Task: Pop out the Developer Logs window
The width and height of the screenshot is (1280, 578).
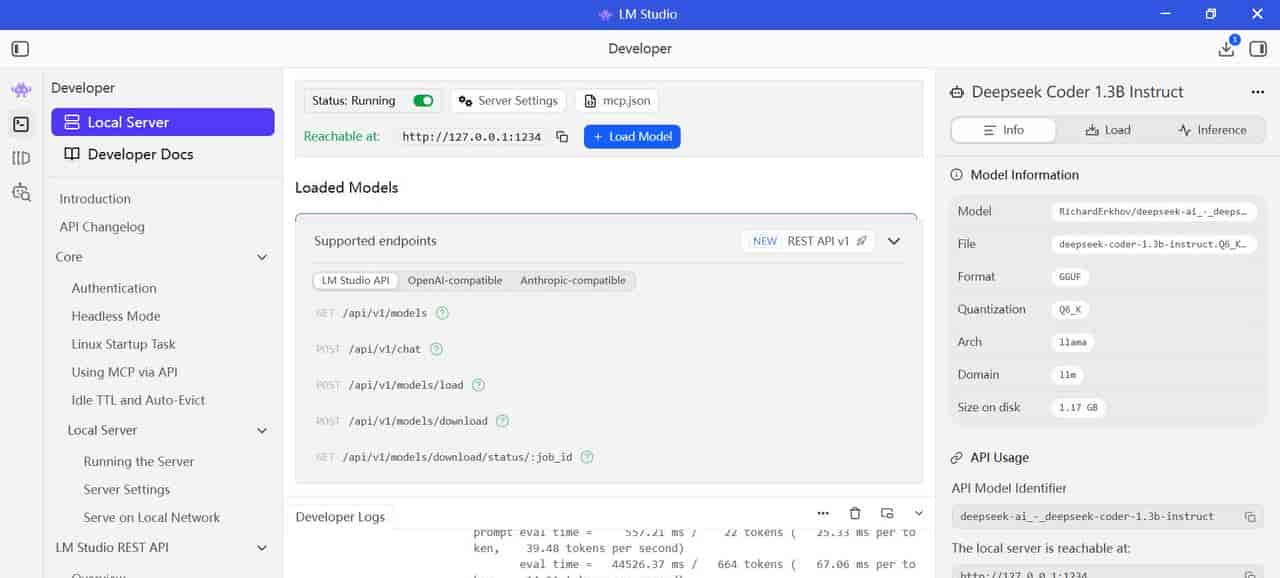Action: tap(887, 513)
